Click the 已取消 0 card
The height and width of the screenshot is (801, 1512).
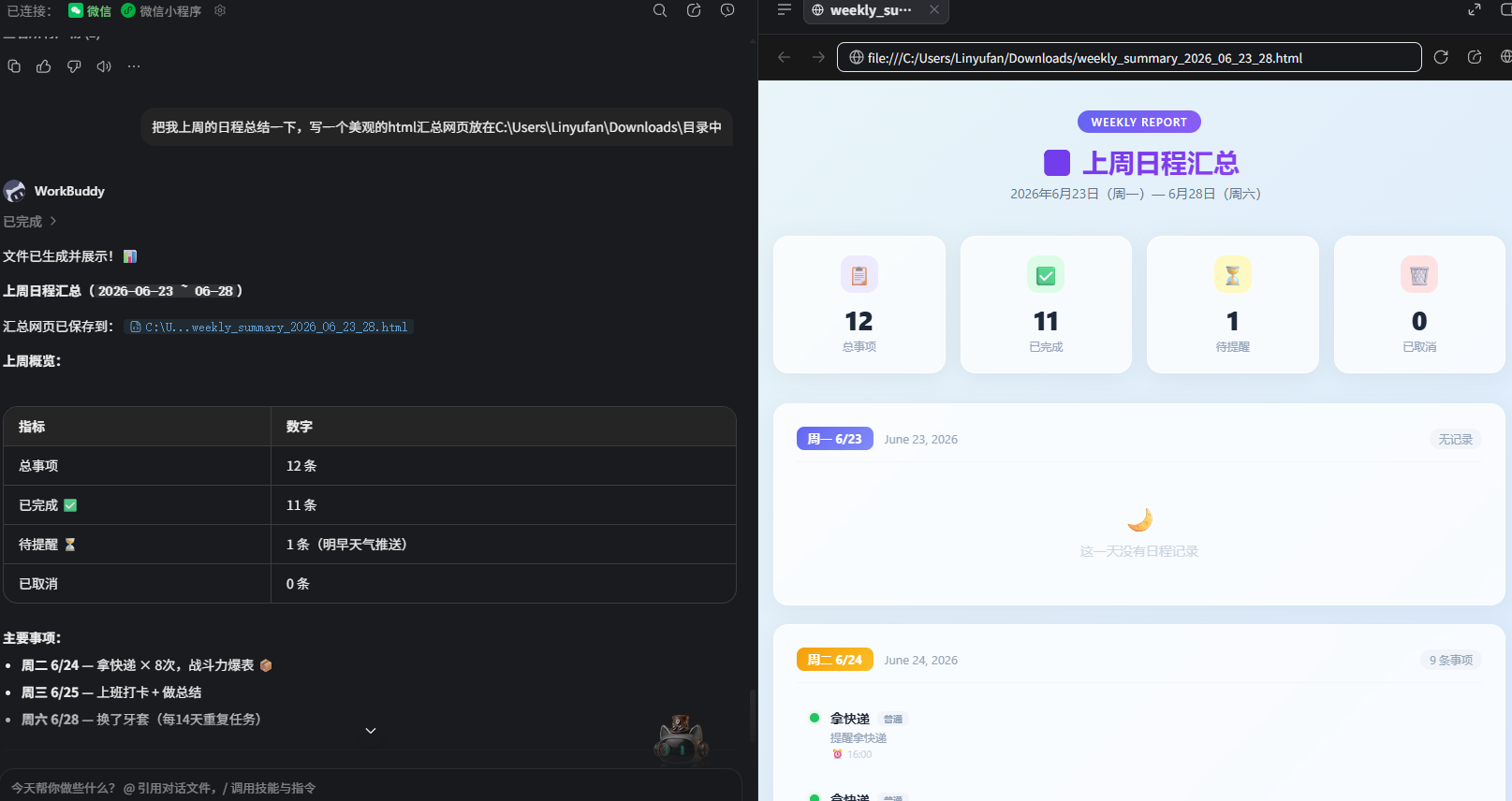[1419, 304]
